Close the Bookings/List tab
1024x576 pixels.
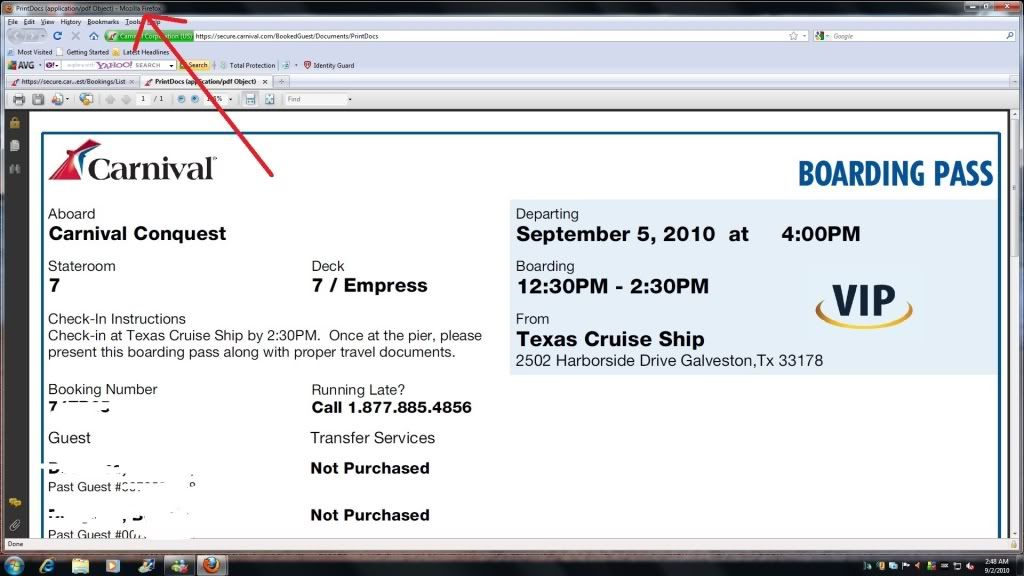pos(132,82)
